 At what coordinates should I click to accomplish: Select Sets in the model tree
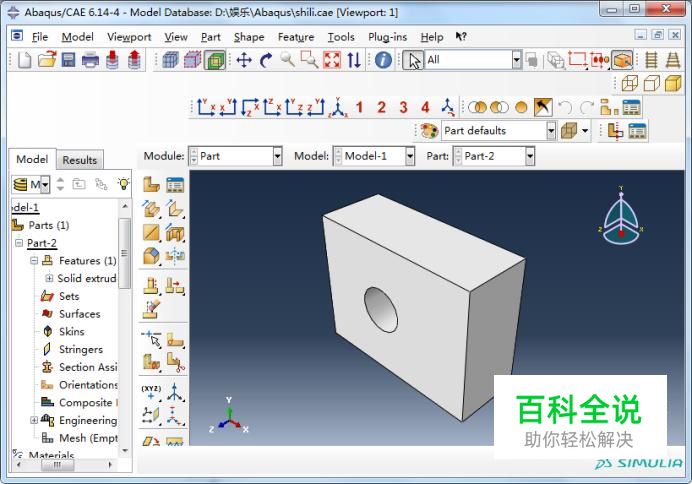(x=69, y=296)
